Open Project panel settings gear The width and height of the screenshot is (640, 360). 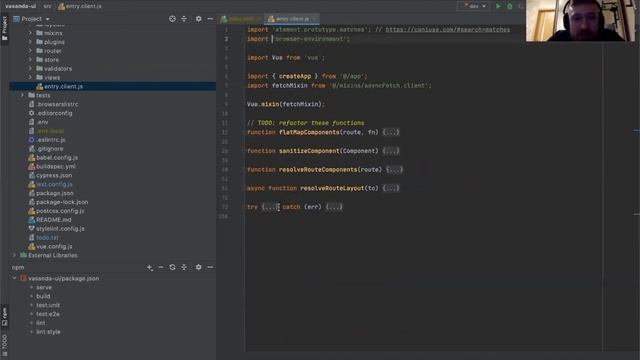point(198,19)
